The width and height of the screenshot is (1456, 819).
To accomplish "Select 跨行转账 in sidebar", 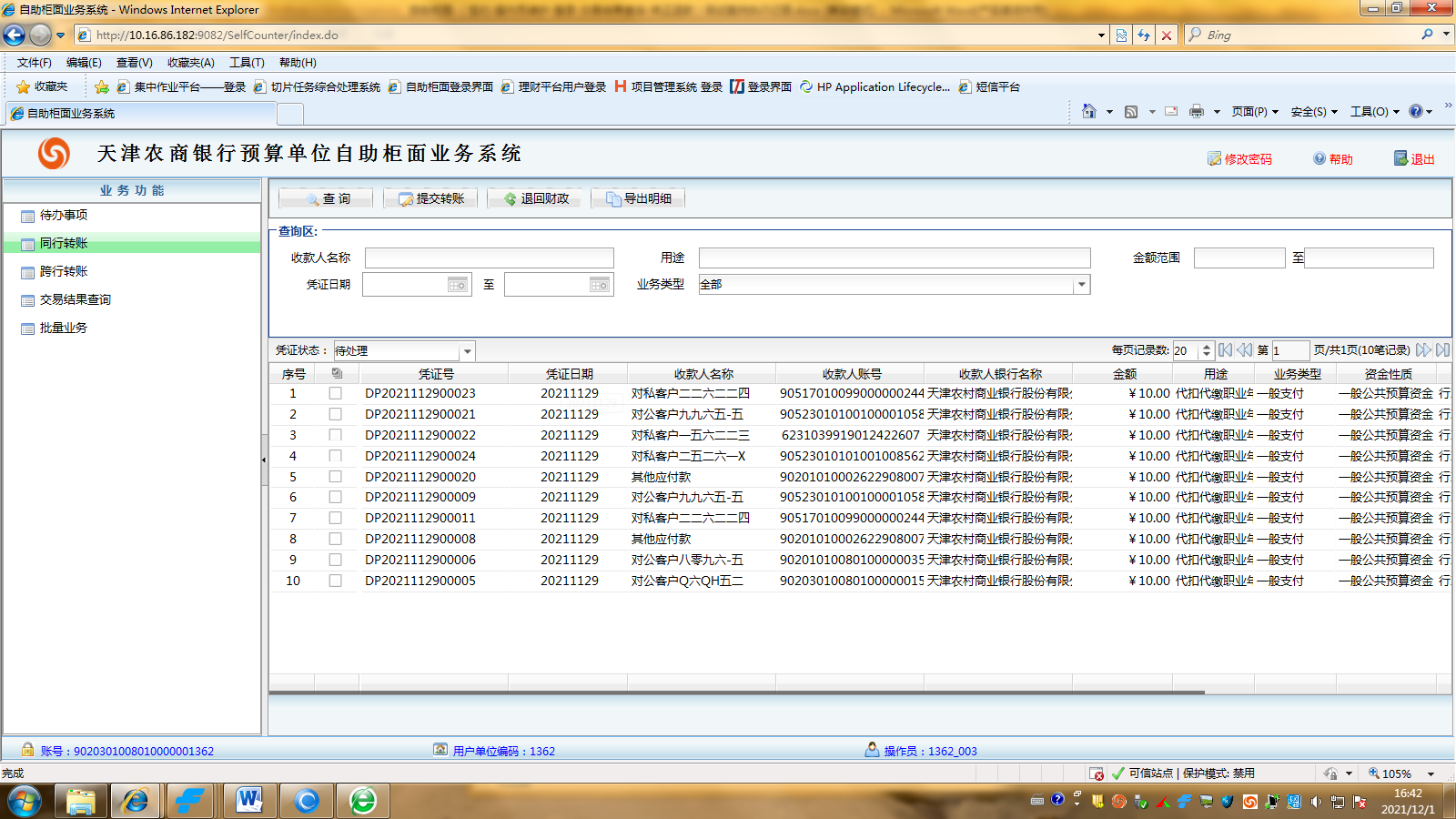I will pyautogui.click(x=64, y=271).
